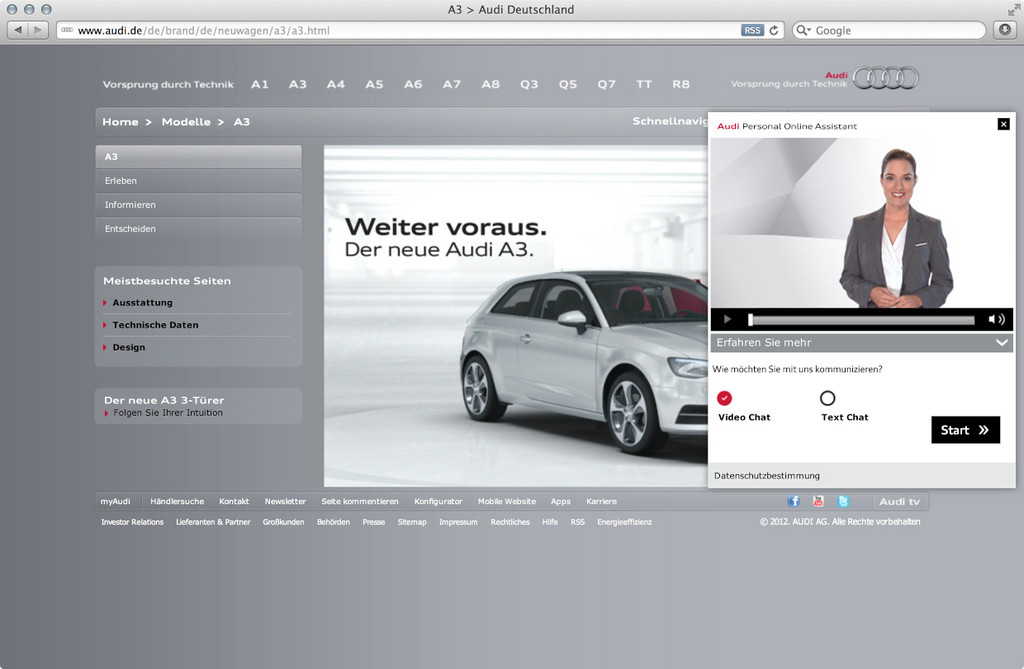The image size is (1024, 669).
Task: Open the Schnellnavigation dropdown
Action: point(670,122)
